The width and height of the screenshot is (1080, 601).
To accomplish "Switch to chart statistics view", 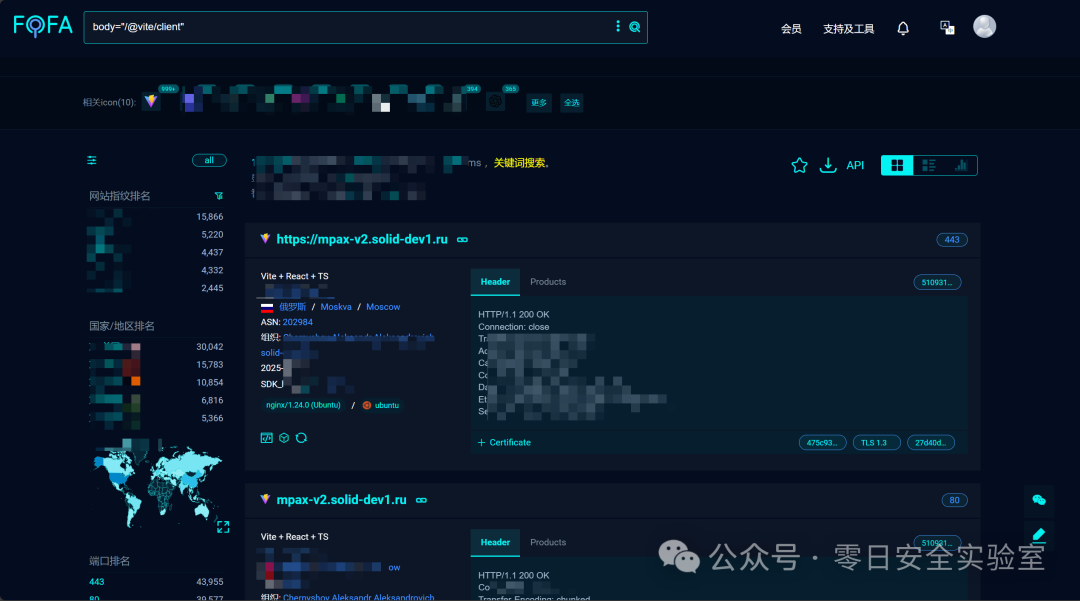I will 961,165.
